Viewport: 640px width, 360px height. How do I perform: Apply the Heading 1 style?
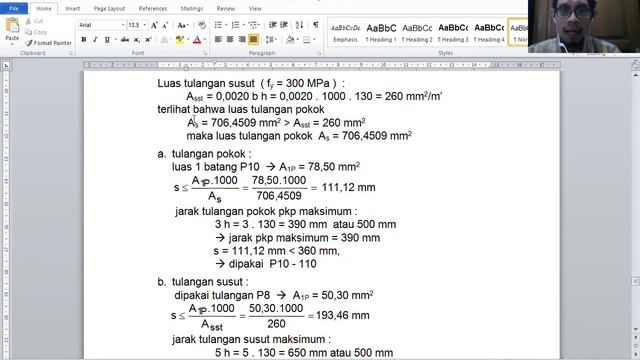pyautogui.click(x=381, y=33)
